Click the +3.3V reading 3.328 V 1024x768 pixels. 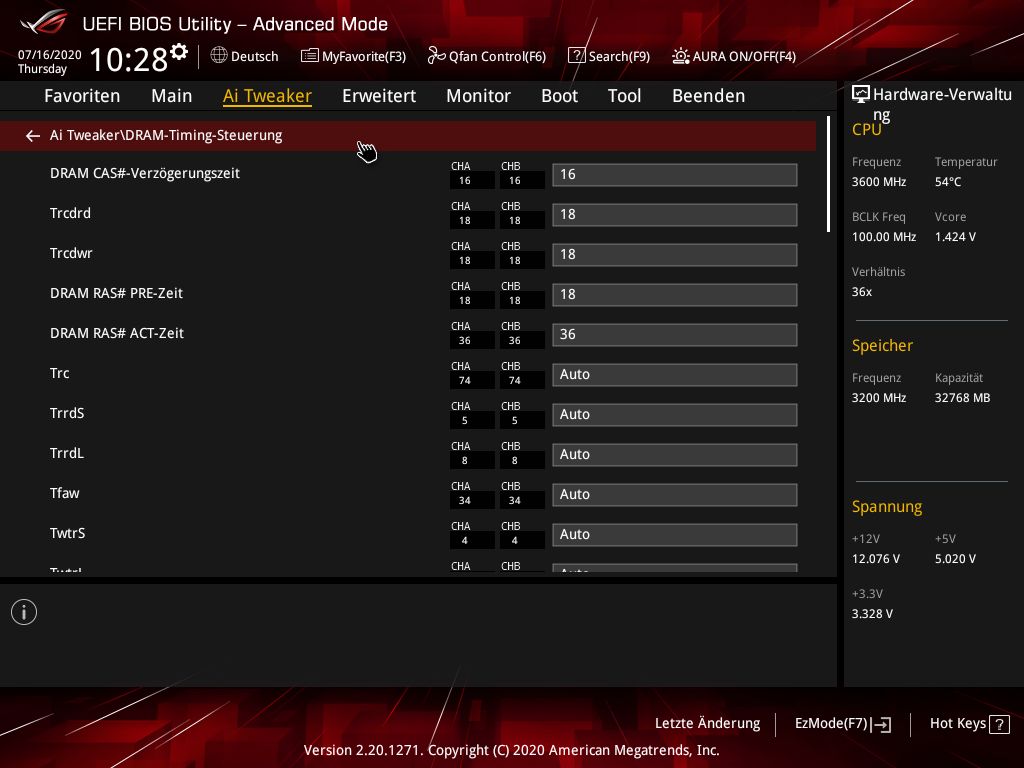[872, 614]
